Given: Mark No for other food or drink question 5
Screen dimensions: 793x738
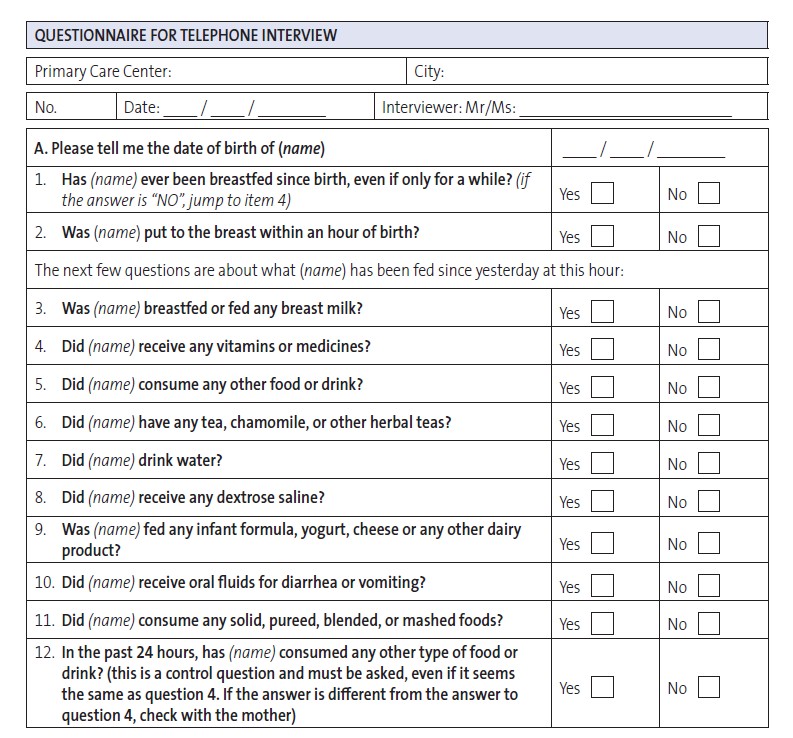Looking at the screenshot, I should coord(709,387).
